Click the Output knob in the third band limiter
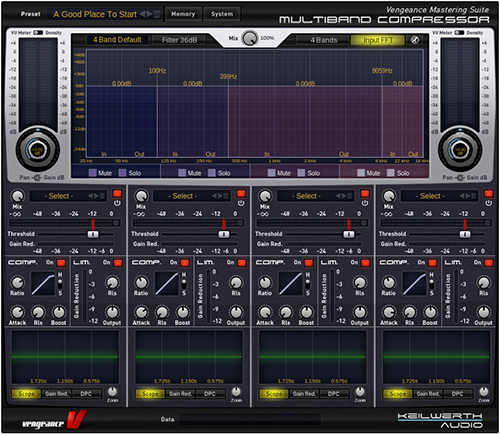The height and width of the screenshot is (435, 500). click(x=360, y=312)
